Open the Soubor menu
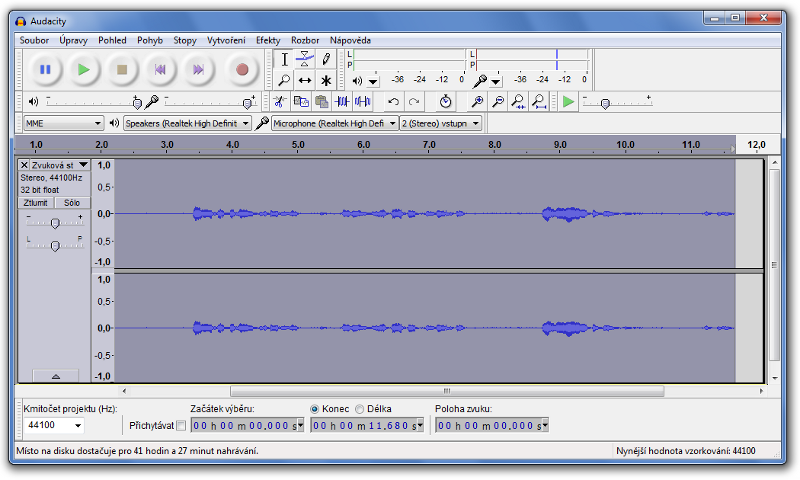The width and height of the screenshot is (800, 480). [x=34, y=40]
